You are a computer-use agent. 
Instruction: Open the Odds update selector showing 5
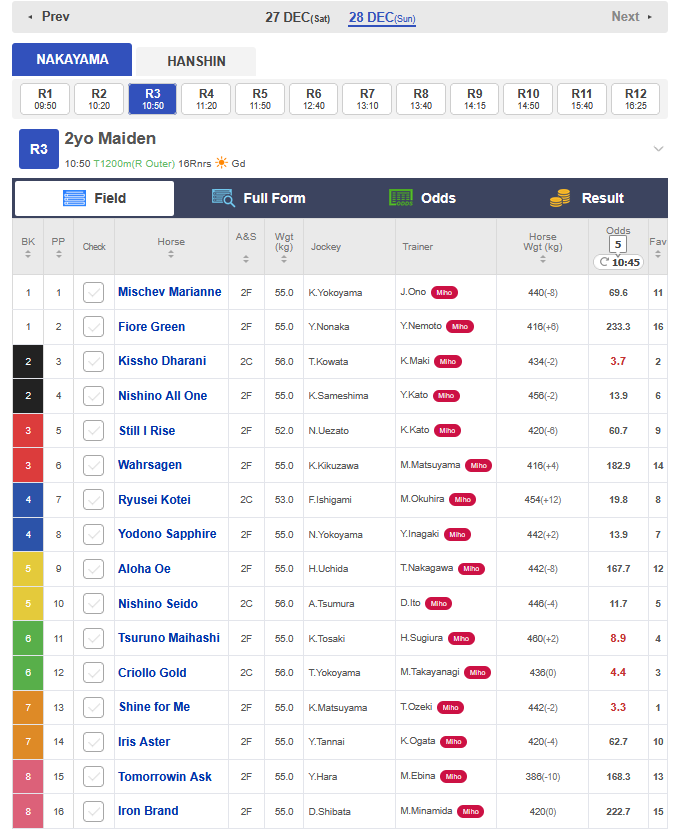point(617,245)
